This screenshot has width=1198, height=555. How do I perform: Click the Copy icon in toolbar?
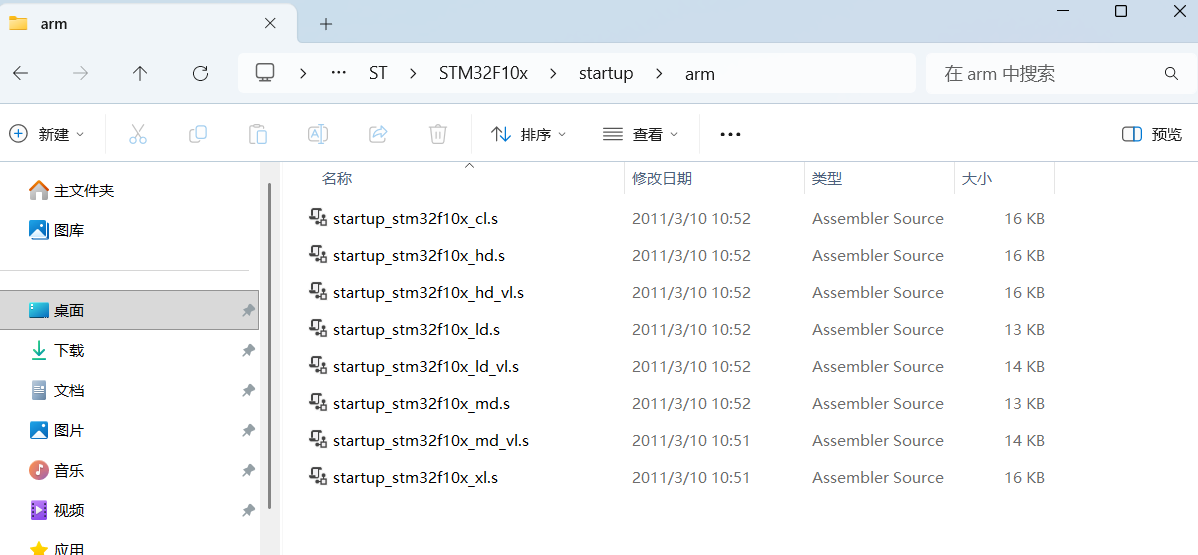198,135
